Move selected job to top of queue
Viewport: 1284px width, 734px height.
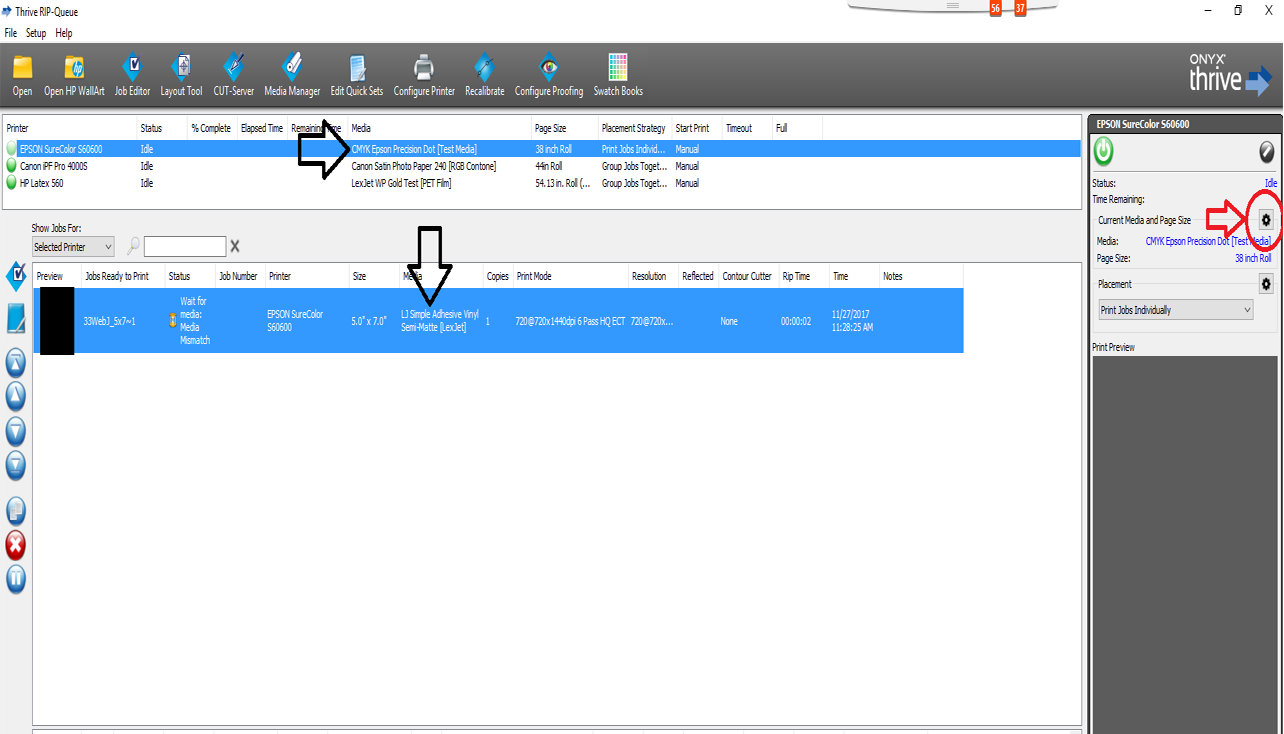pyautogui.click(x=16, y=362)
